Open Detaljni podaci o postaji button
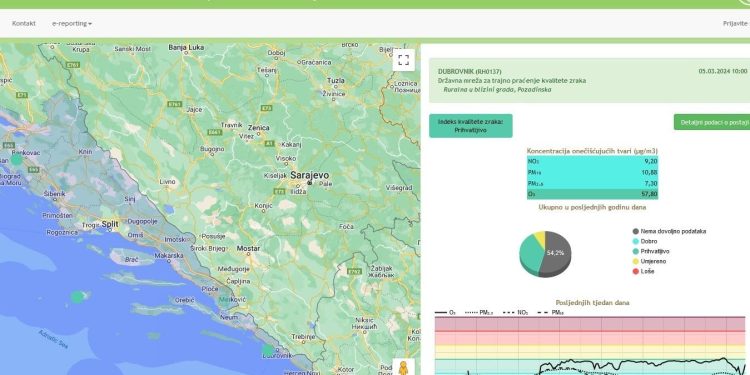 click(x=712, y=122)
